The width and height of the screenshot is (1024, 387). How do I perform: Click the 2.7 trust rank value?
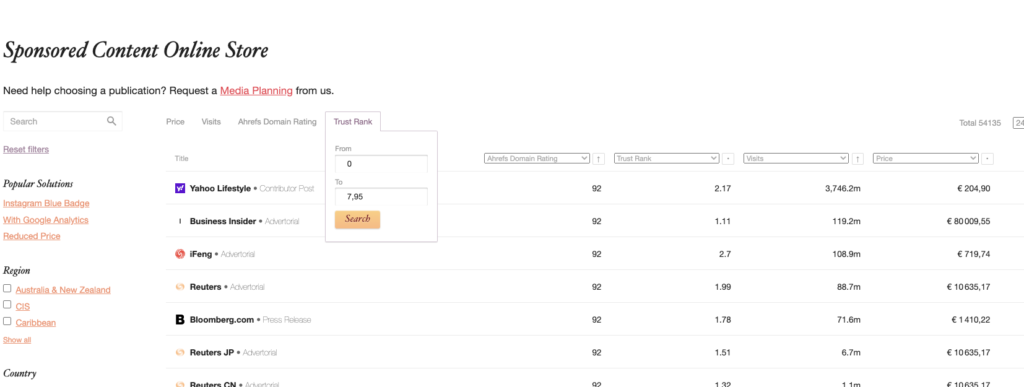pos(725,254)
